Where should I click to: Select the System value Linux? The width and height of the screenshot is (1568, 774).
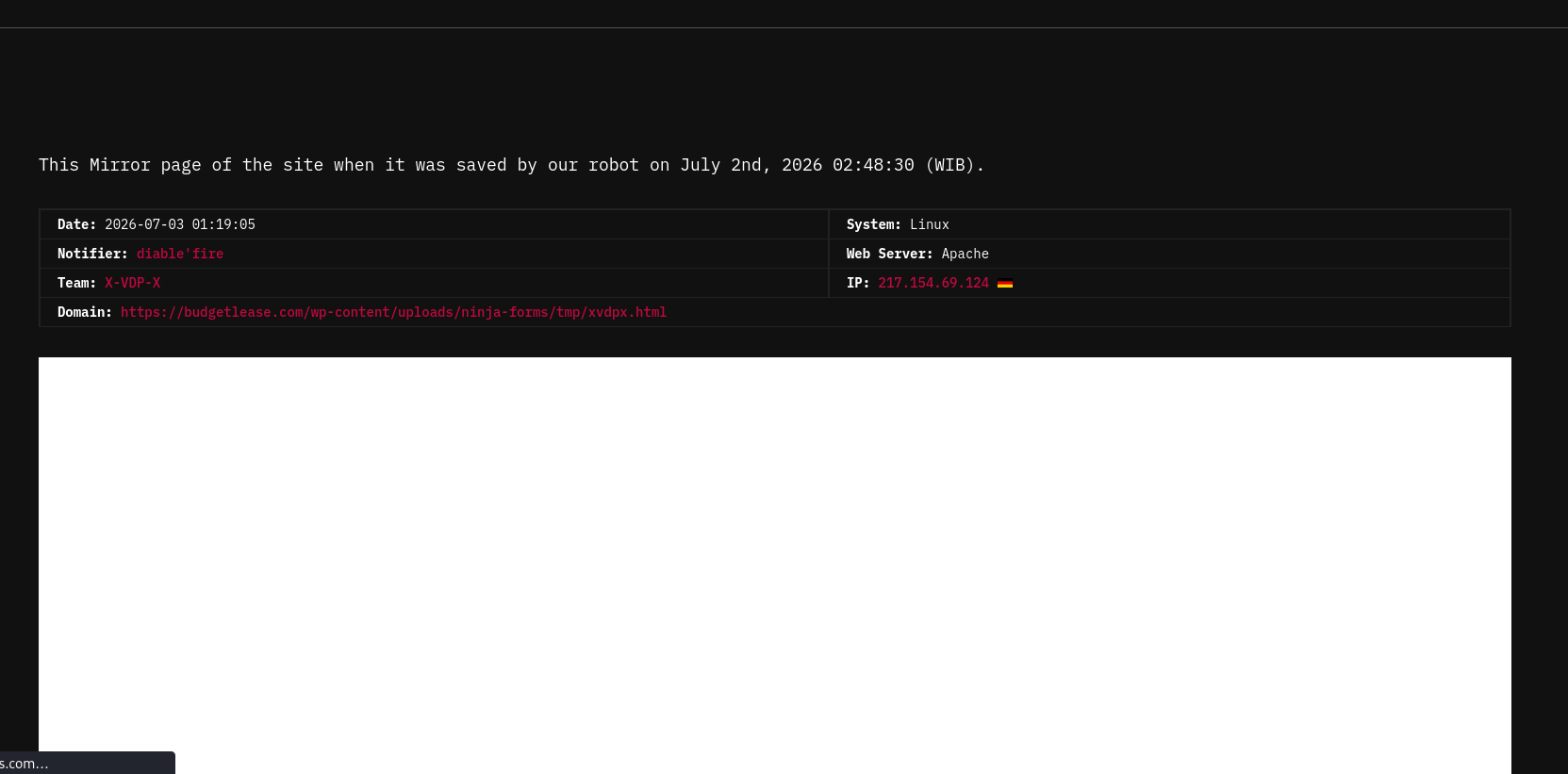pos(930,224)
